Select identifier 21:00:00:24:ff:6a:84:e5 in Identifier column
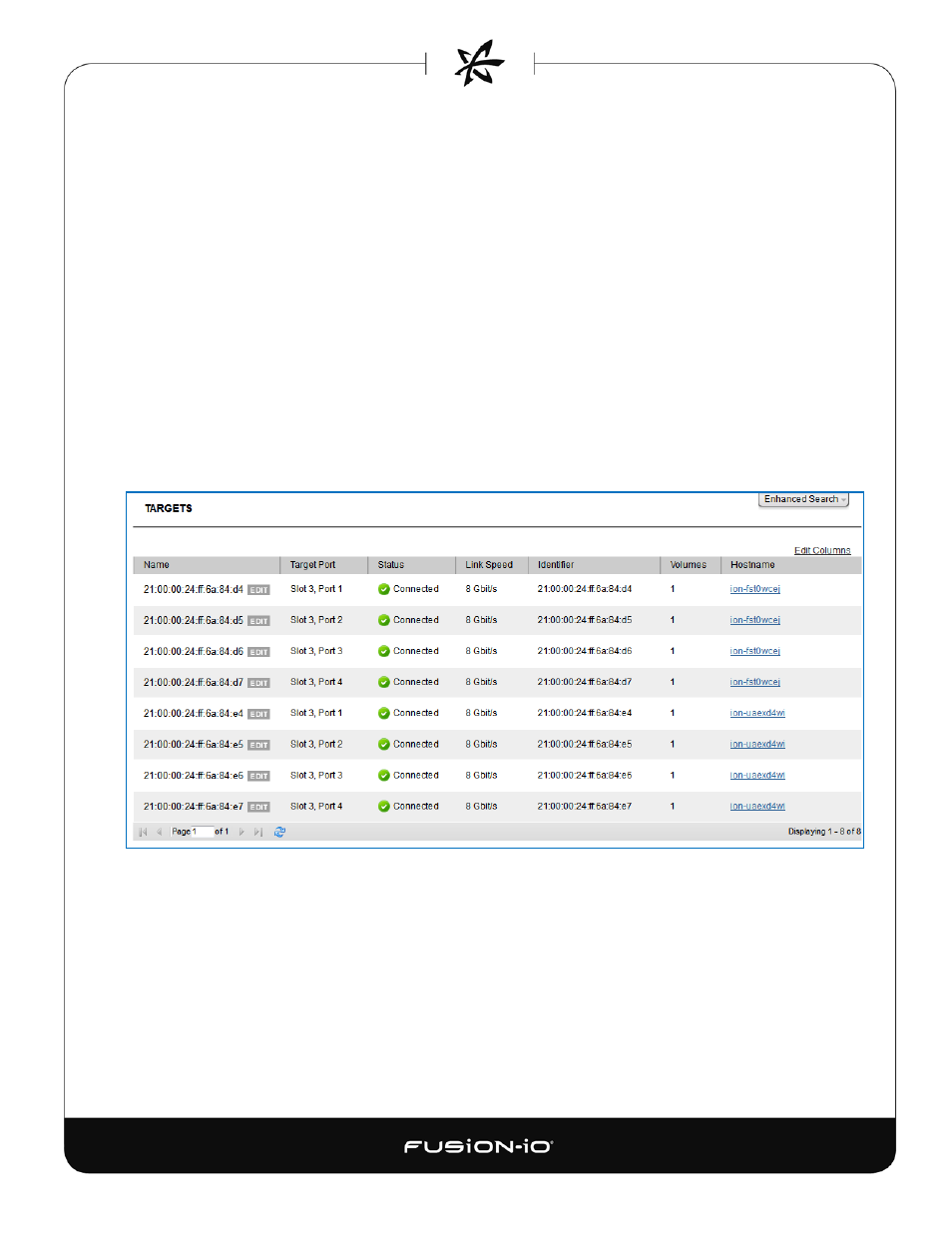This screenshot has width=952, height=1233. click(x=585, y=744)
